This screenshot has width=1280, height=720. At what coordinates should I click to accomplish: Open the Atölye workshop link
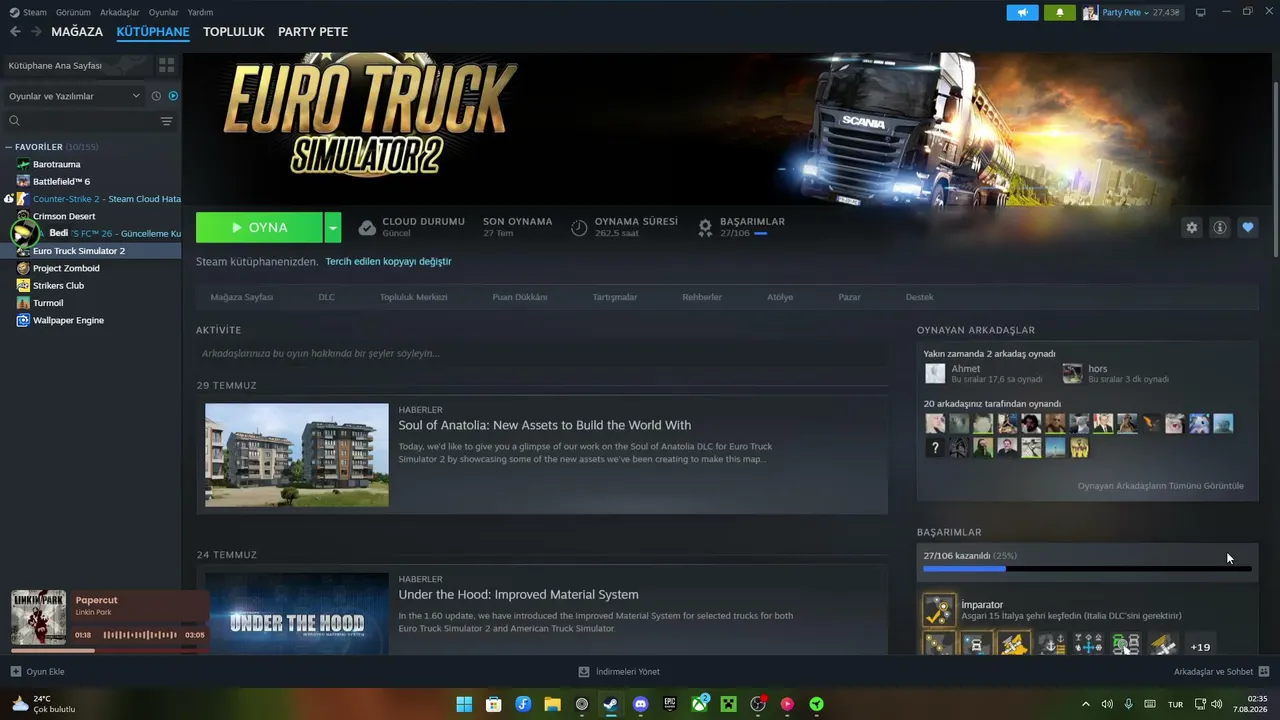[x=780, y=297]
